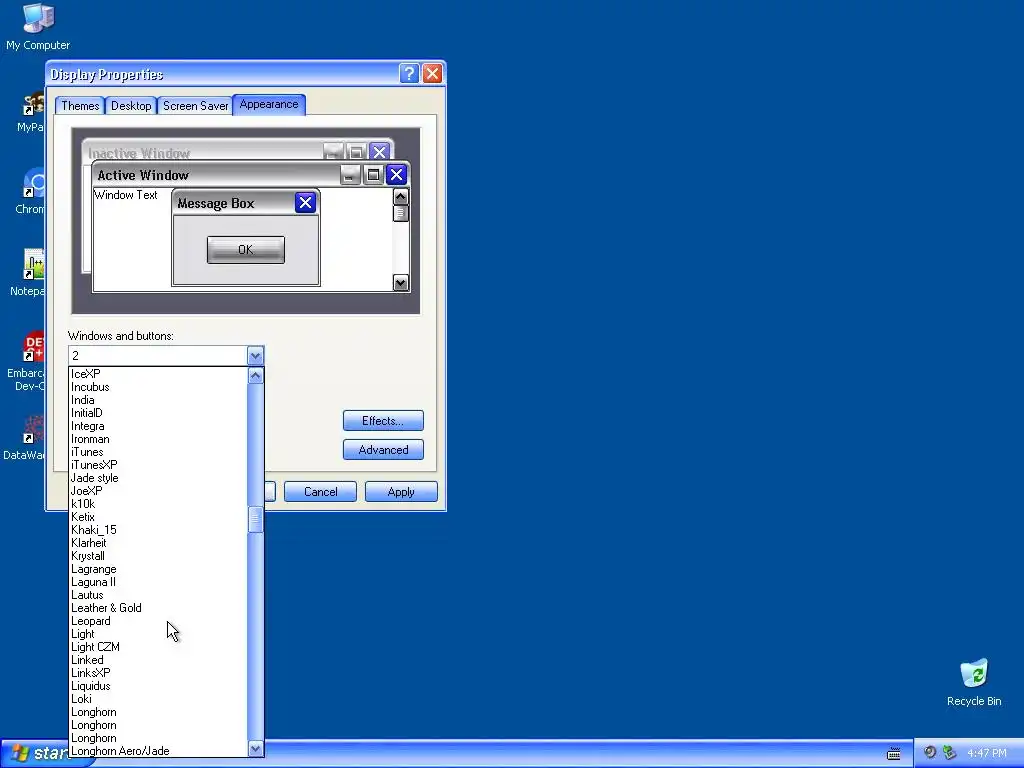This screenshot has height=768, width=1024.
Task: Collapse the Windows and buttons dropdown arrow
Action: click(255, 355)
